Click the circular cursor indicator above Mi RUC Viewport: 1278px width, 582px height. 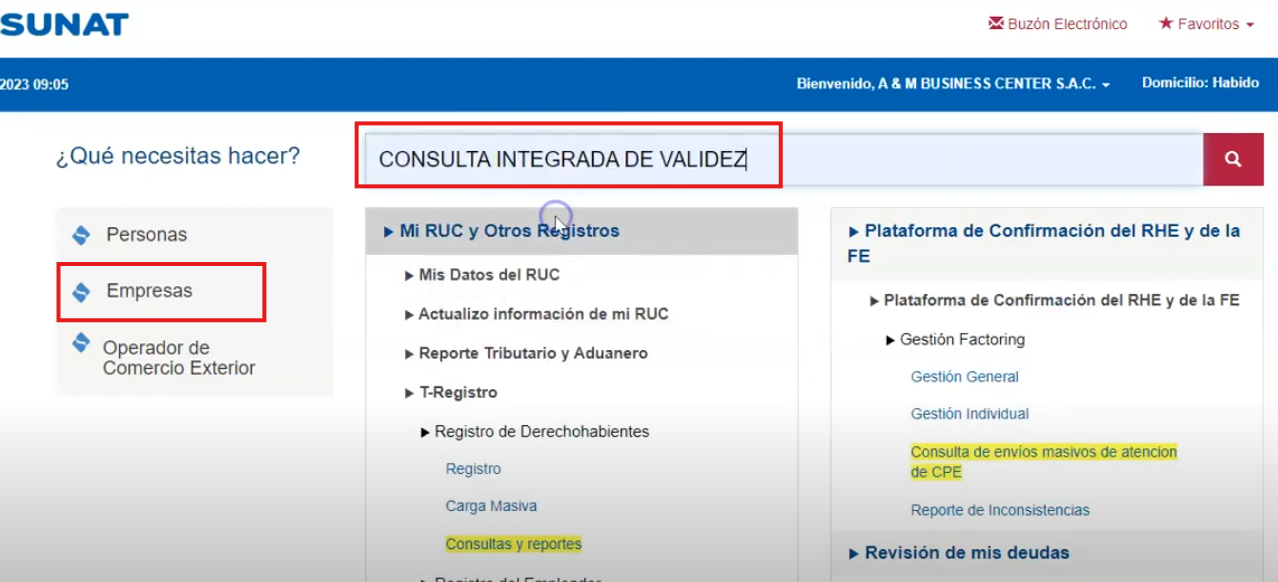[556, 215]
